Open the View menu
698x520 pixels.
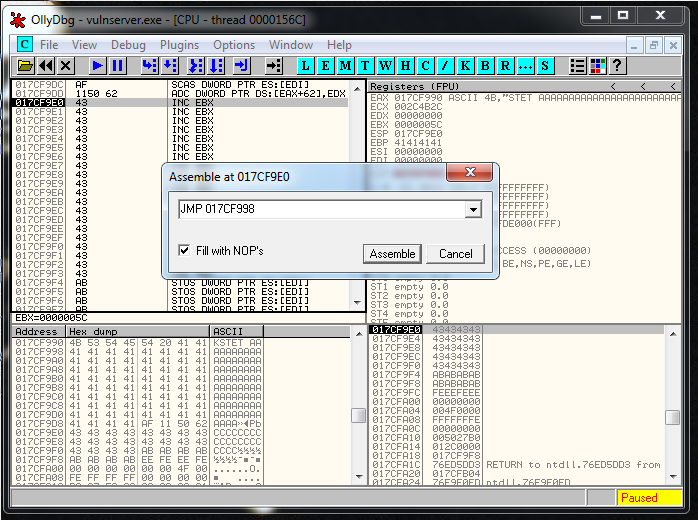point(84,45)
